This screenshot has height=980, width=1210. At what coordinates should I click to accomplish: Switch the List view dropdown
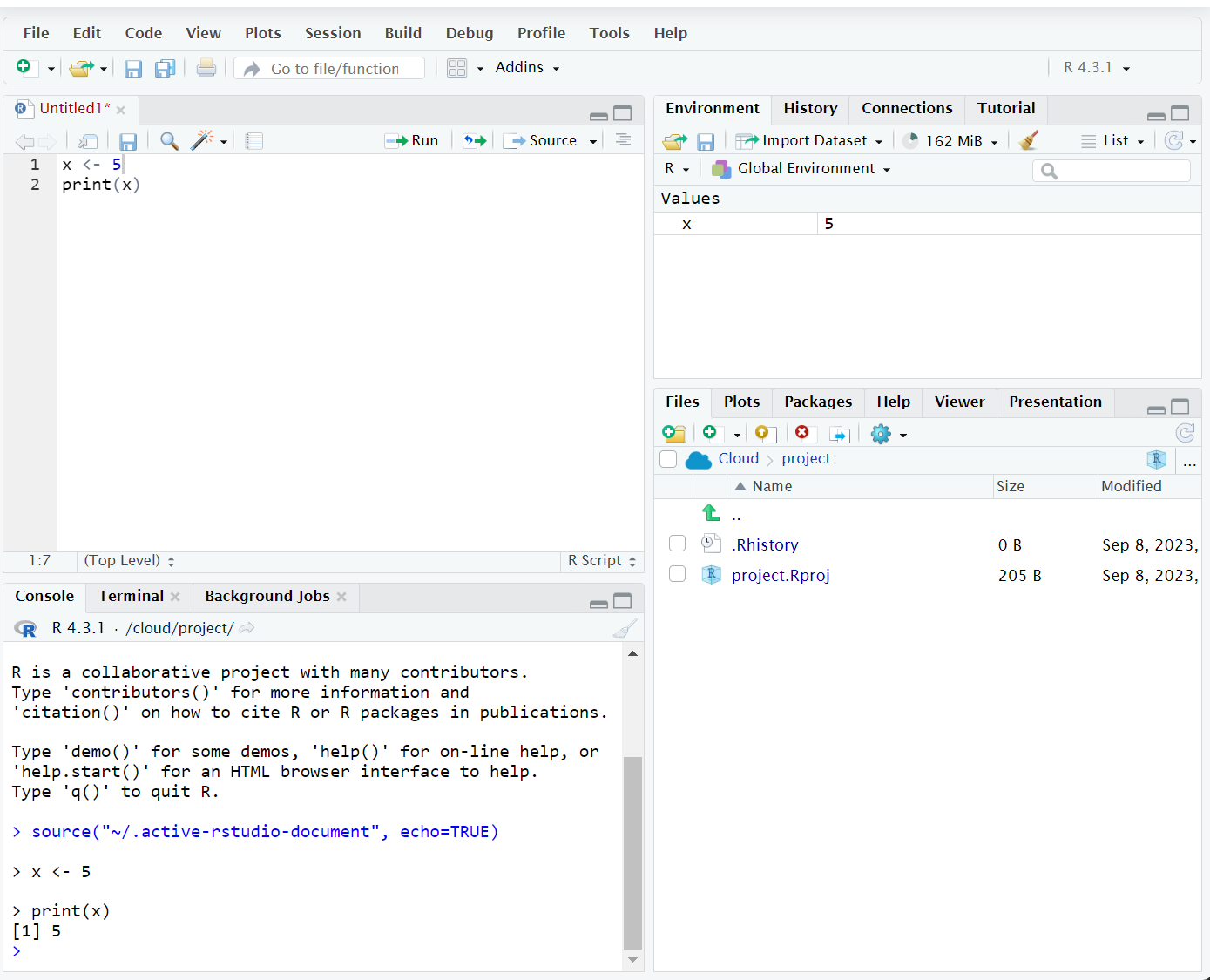1112,141
